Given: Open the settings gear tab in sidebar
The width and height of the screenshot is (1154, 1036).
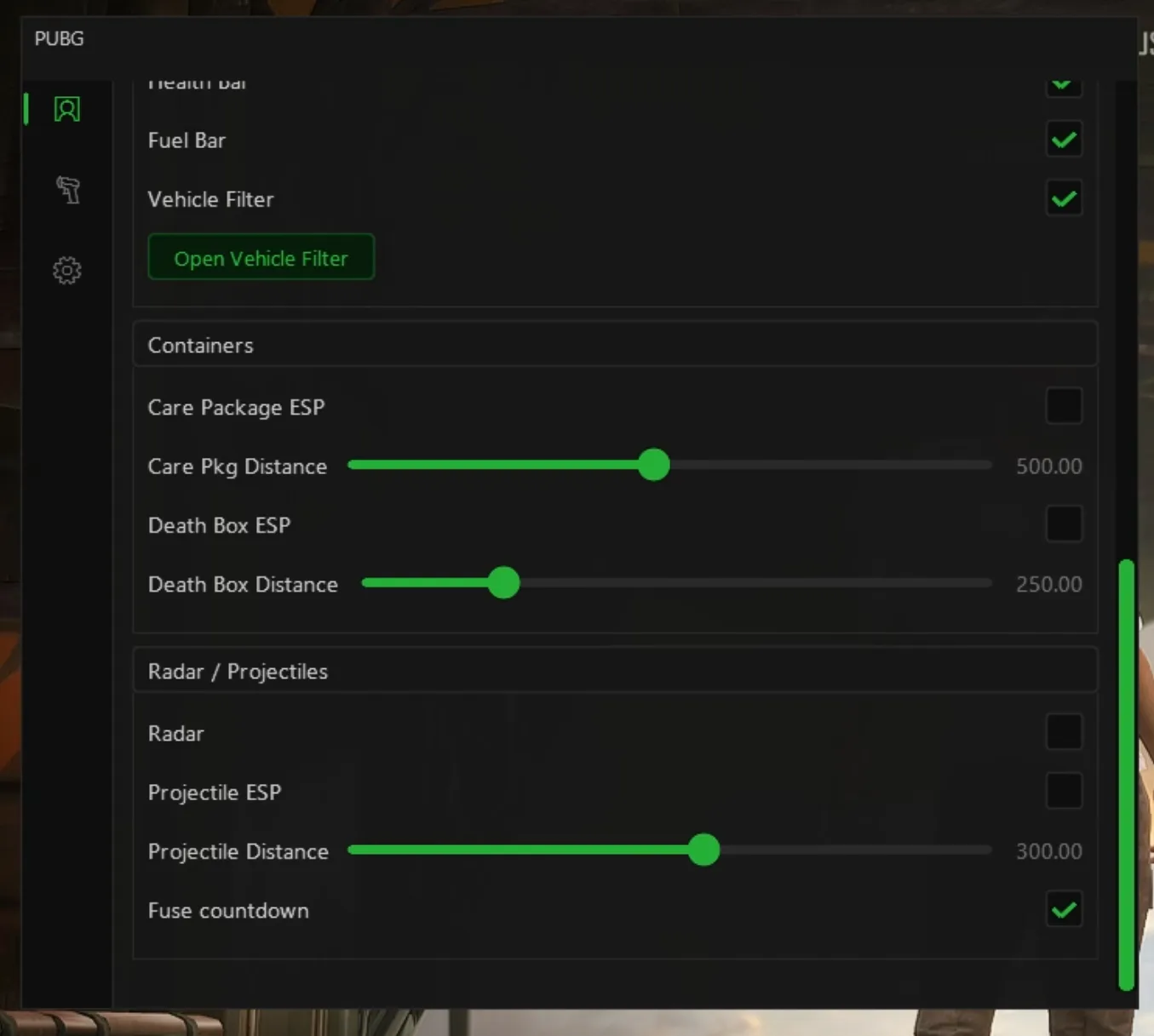Looking at the screenshot, I should pos(67,271).
